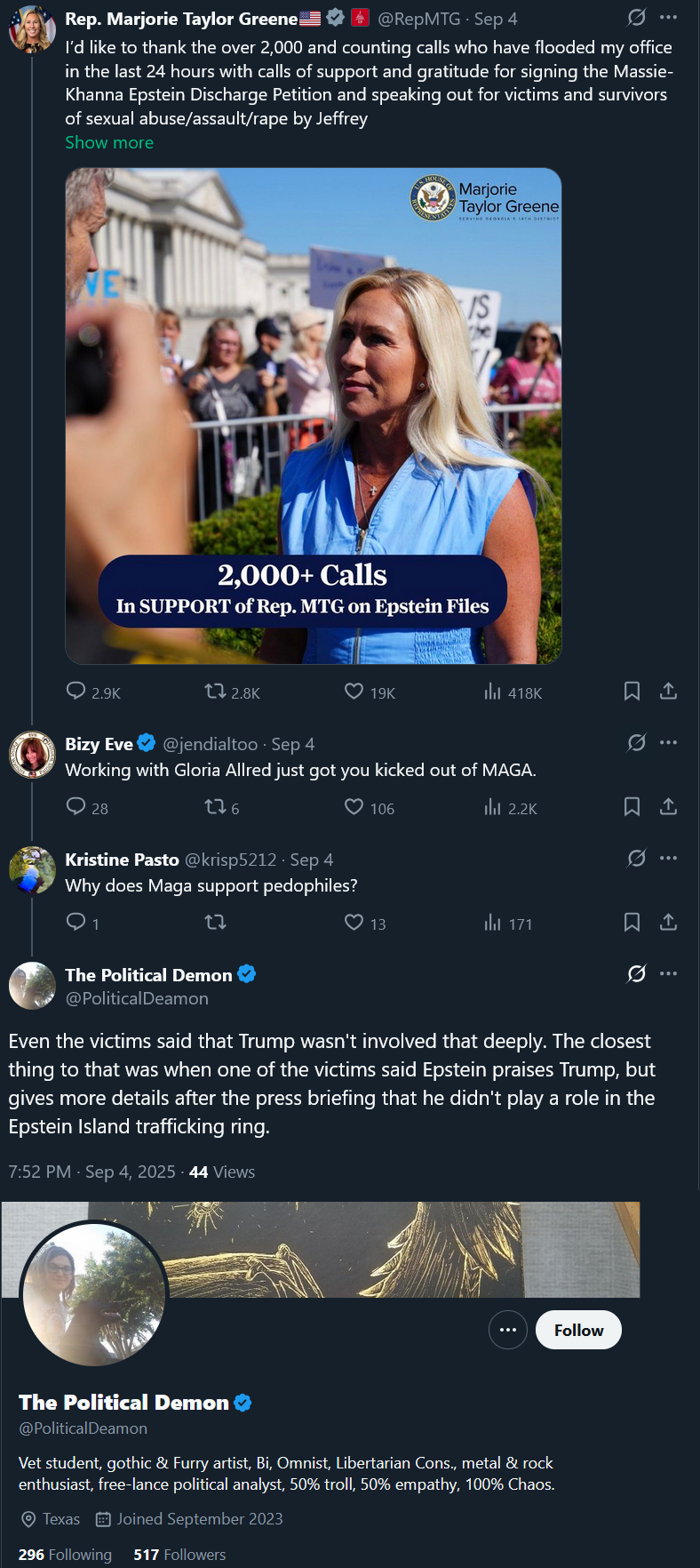The height and width of the screenshot is (1568, 700).
Task: Open the 517 Followers list
Action: (x=179, y=1555)
